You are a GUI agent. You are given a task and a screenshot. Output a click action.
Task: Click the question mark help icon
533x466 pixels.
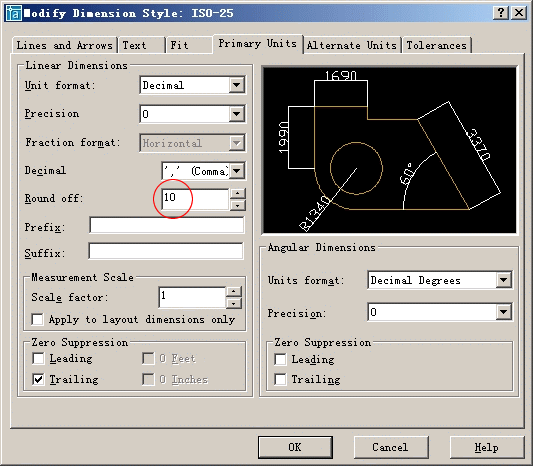[x=501, y=13]
